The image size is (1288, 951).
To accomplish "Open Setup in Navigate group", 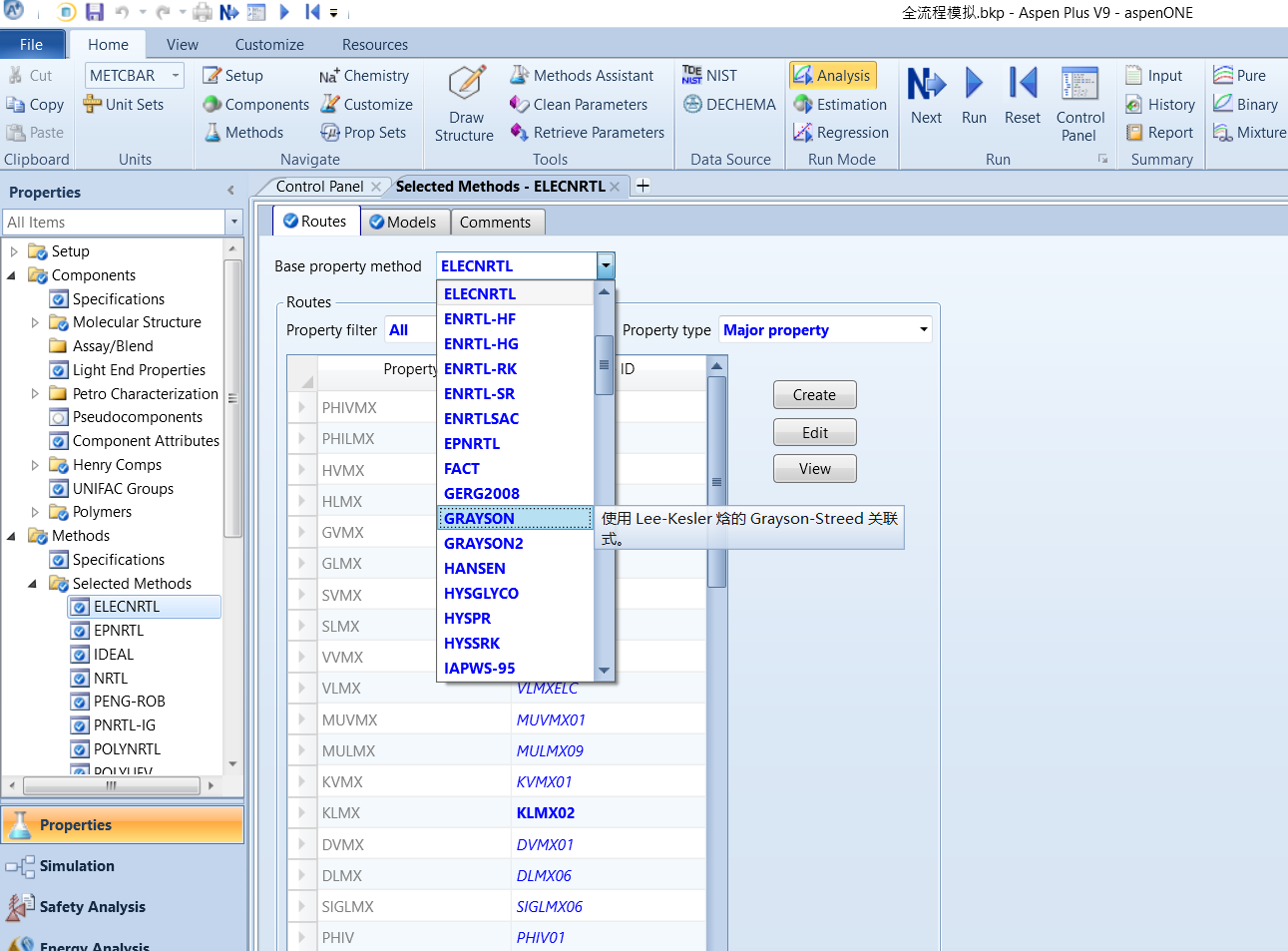I will click(232, 75).
